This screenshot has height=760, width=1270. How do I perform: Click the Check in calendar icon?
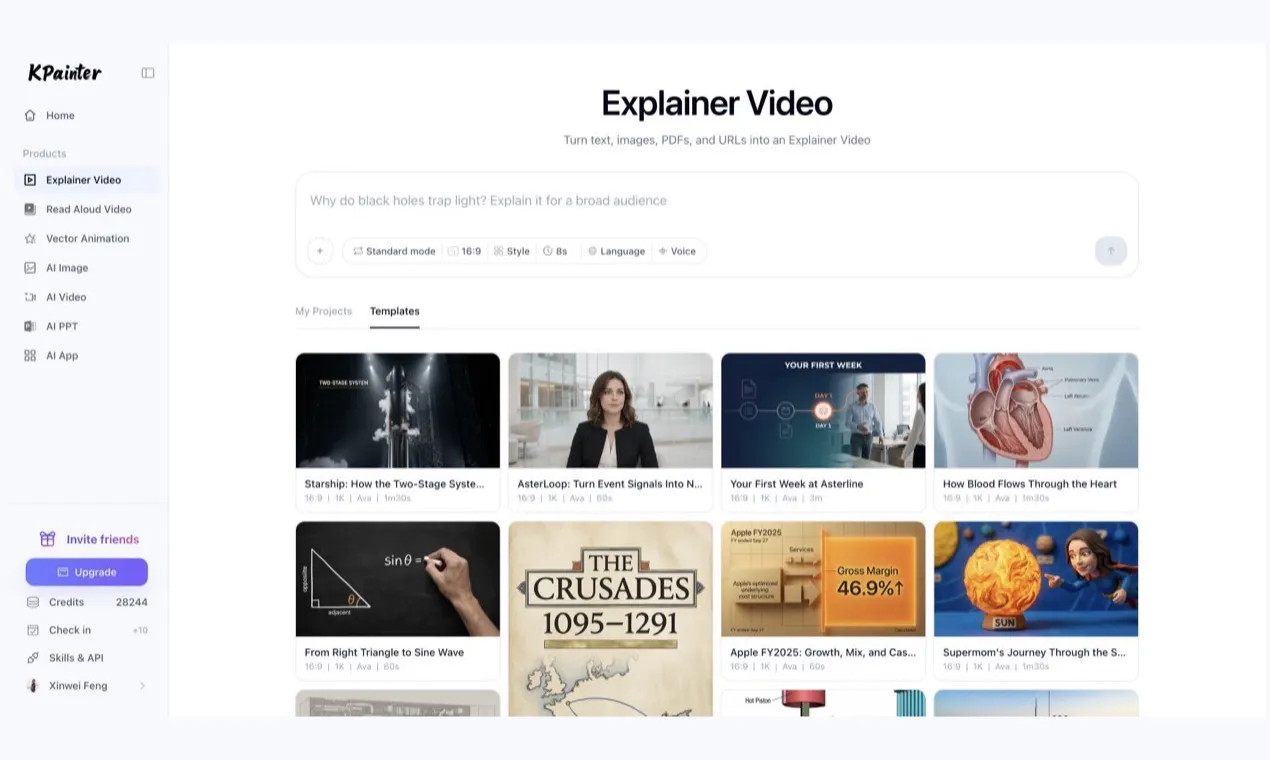(33, 630)
